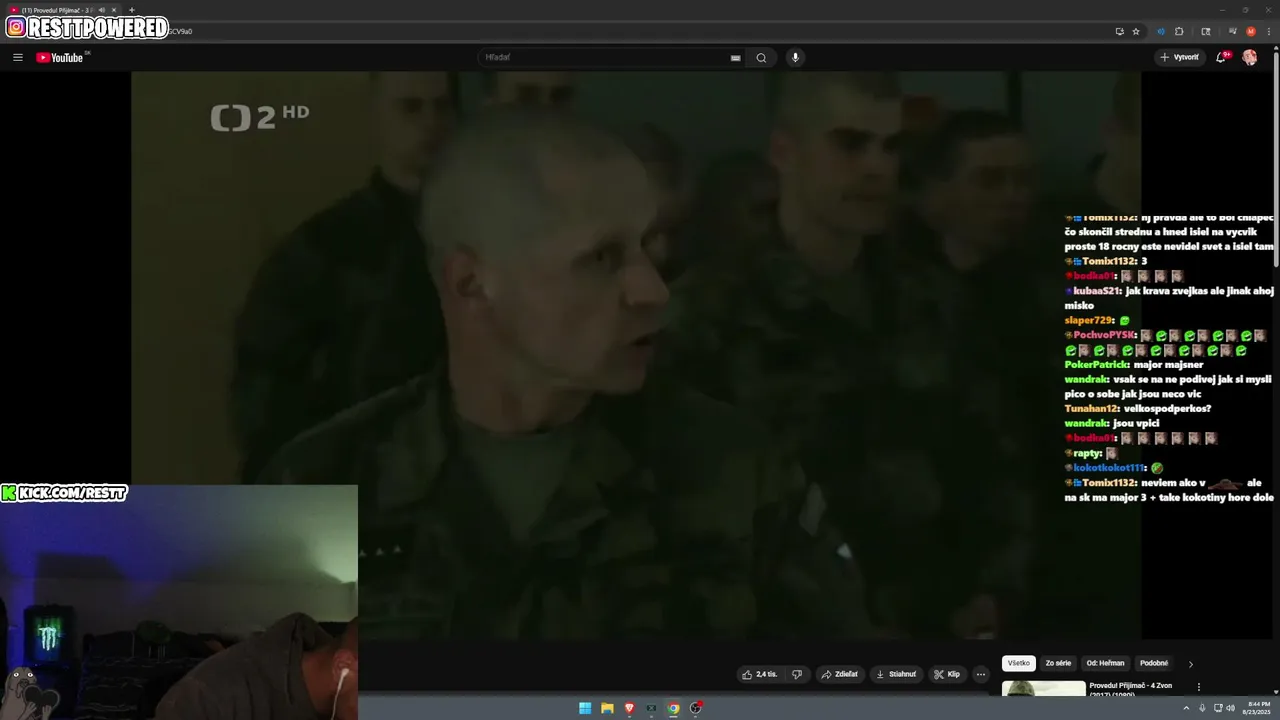This screenshot has width=1280, height=720.
Task: Click the chat username Tunahan12
Action: [1091, 408]
